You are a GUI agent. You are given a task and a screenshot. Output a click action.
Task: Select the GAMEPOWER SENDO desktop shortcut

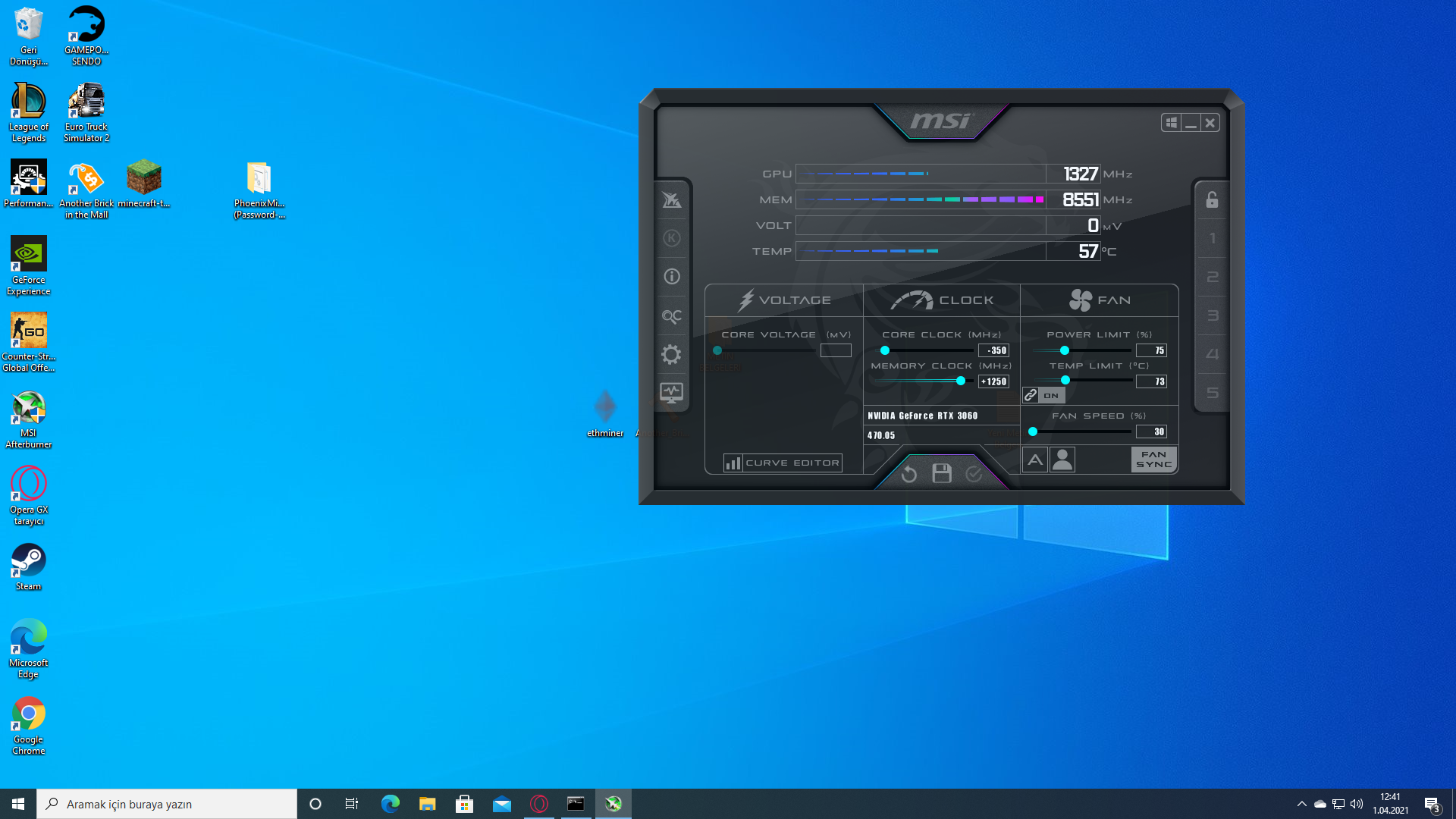click(x=86, y=36)
